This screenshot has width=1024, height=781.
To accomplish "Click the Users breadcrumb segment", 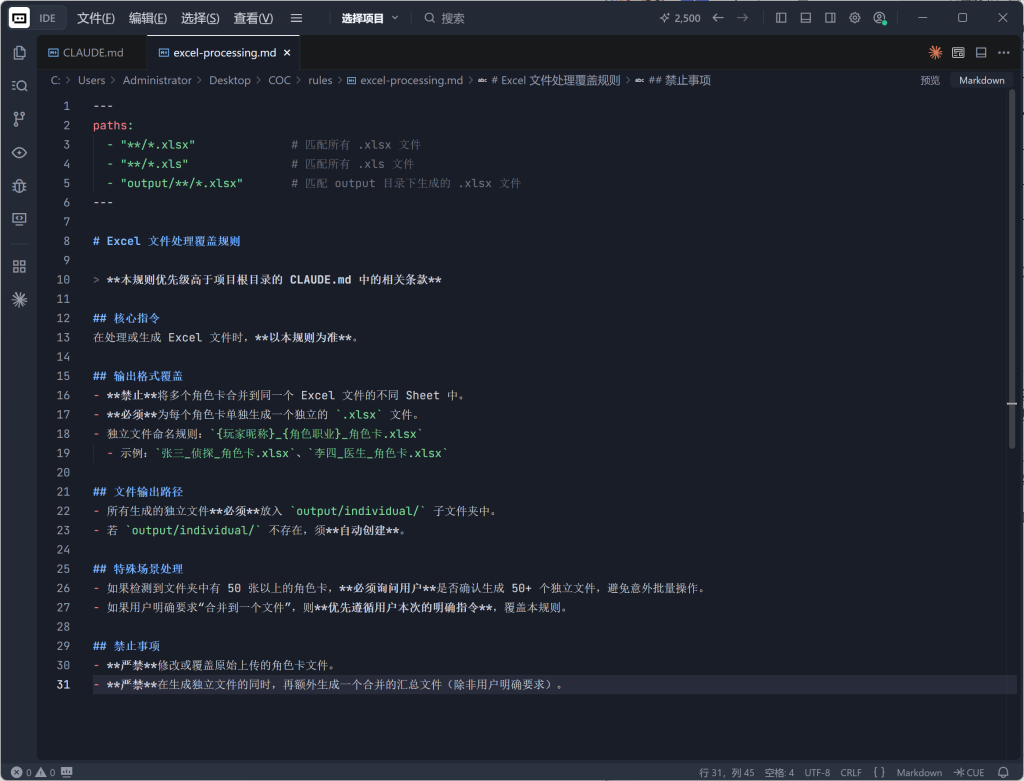I will [91, 80].
